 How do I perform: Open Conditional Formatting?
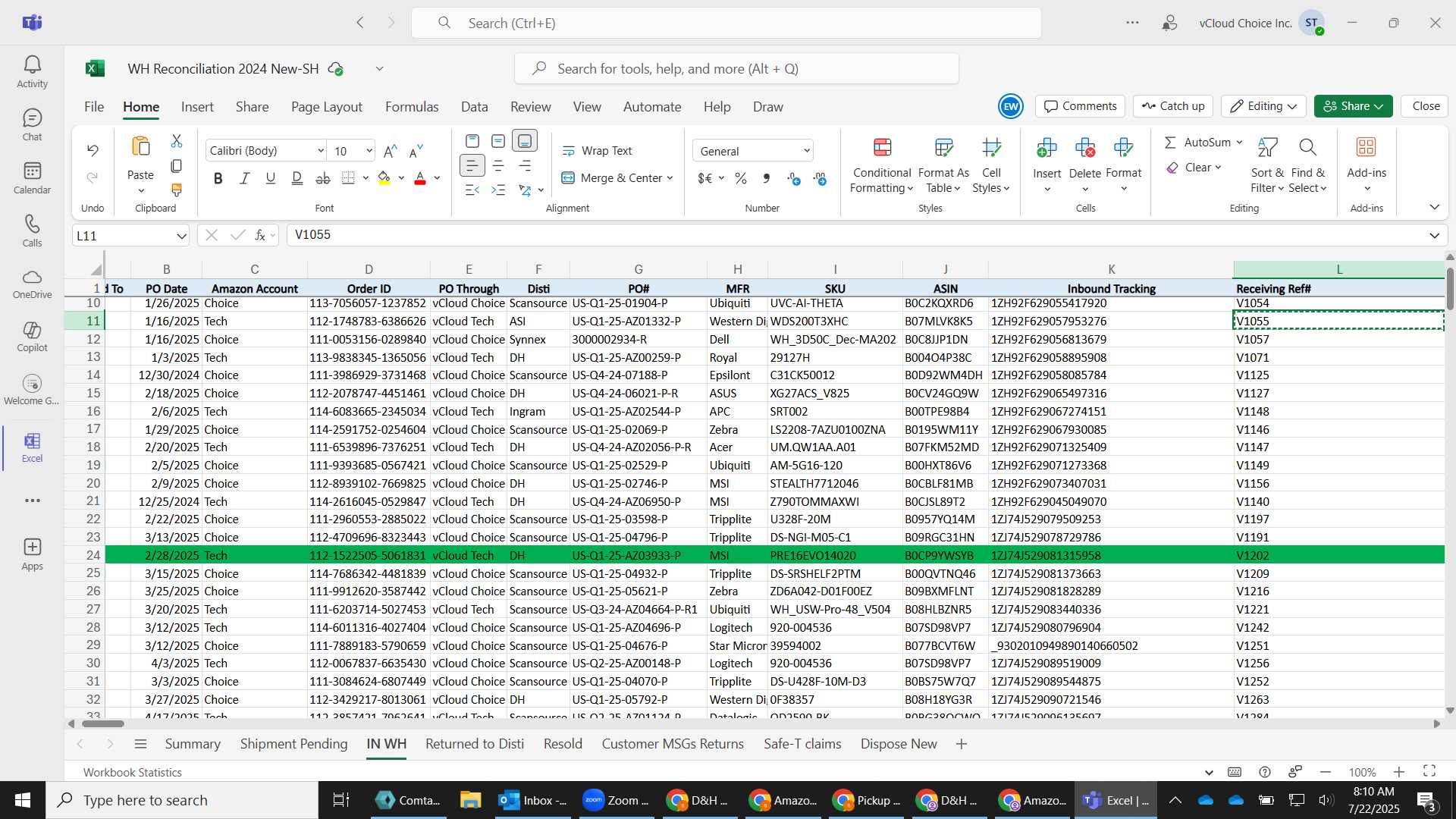click(x=882, y=165)
